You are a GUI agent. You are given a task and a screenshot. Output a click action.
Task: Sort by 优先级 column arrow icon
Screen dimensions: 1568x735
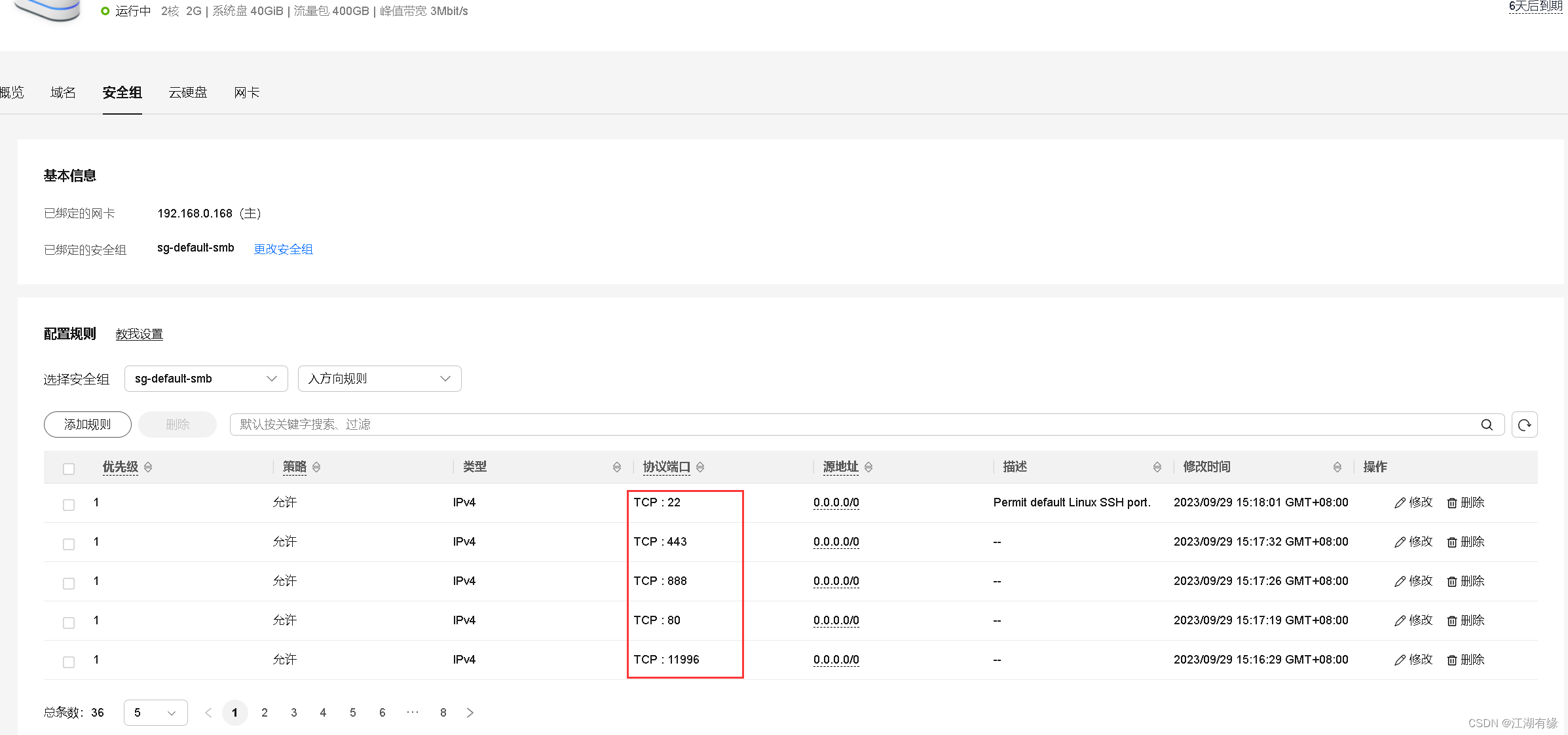coord(148,467)
